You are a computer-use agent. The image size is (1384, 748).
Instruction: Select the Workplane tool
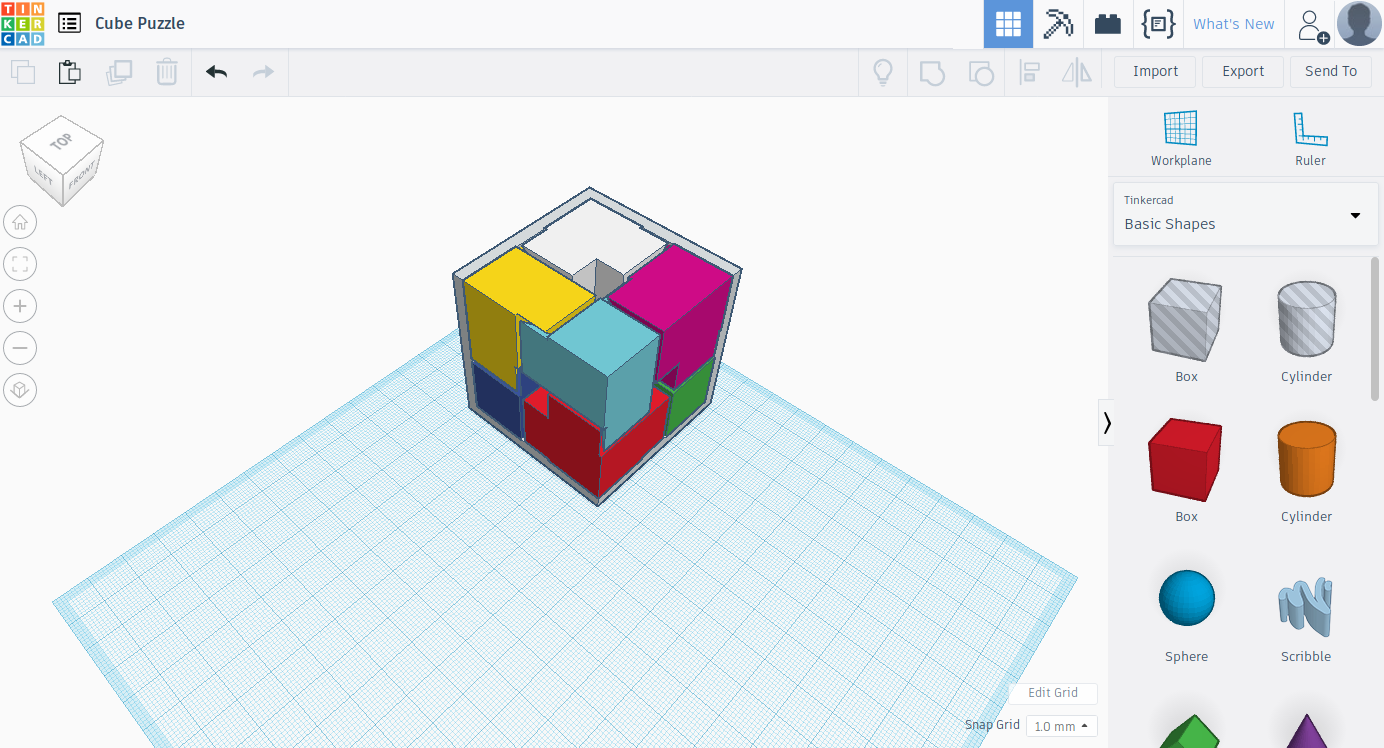tap(1181, 138)
